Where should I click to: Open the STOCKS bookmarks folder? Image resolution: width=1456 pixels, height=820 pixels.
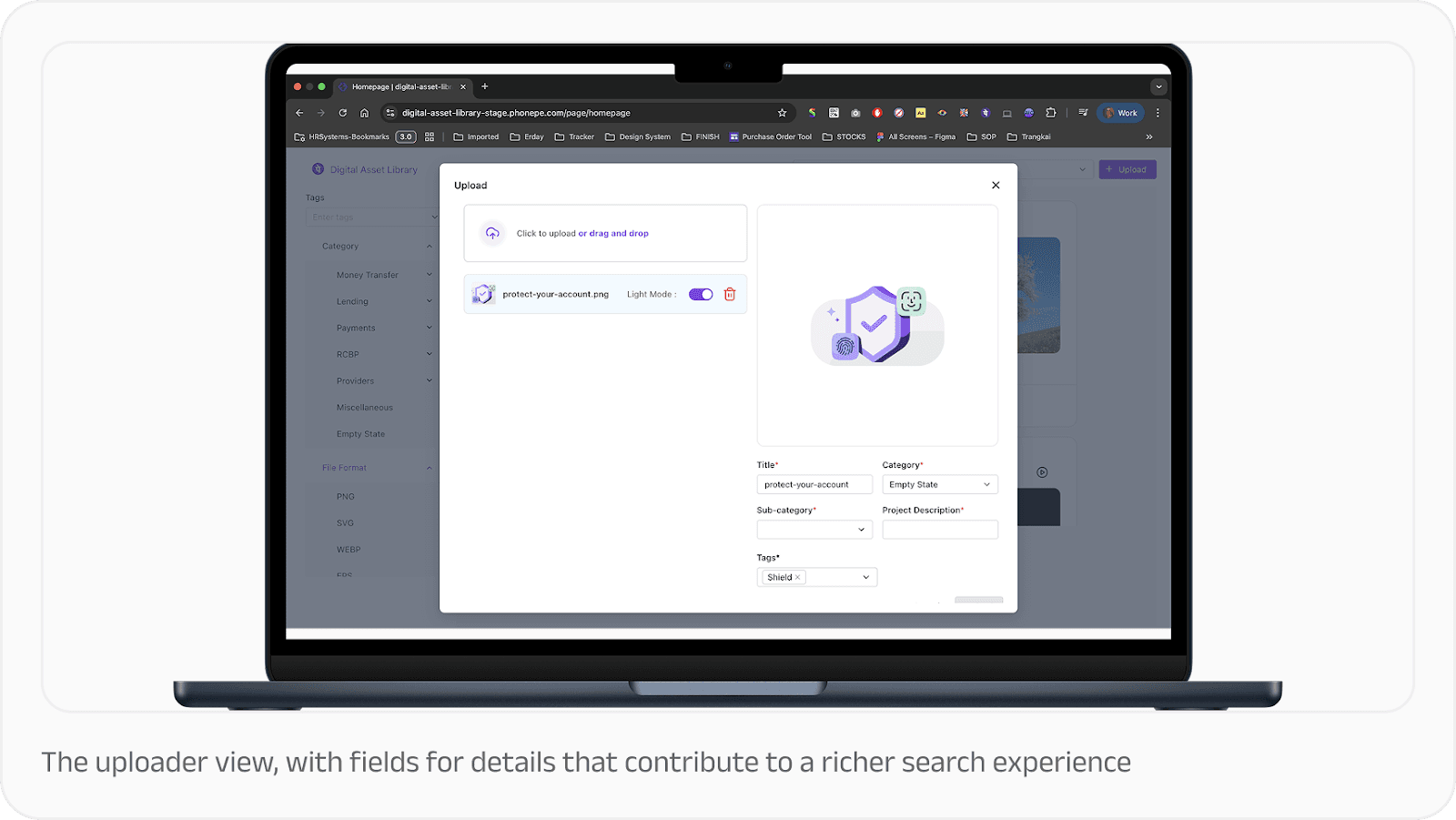[844, 137]
